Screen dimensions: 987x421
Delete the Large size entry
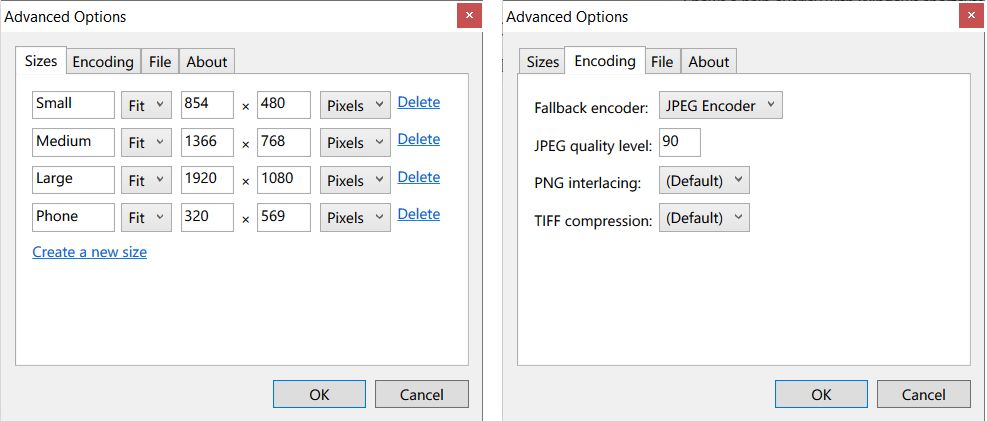click(418, 177)
